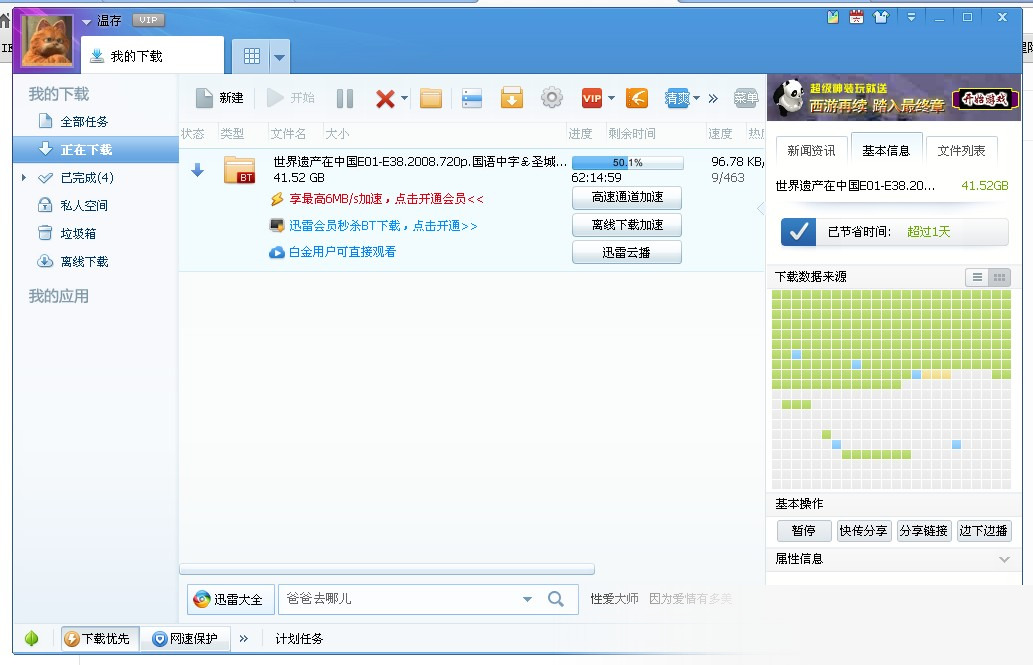Screen dimensions: 1033x665
Task: Click the 开始 start button
Action: pyautogui.click(x=291, y=98)
